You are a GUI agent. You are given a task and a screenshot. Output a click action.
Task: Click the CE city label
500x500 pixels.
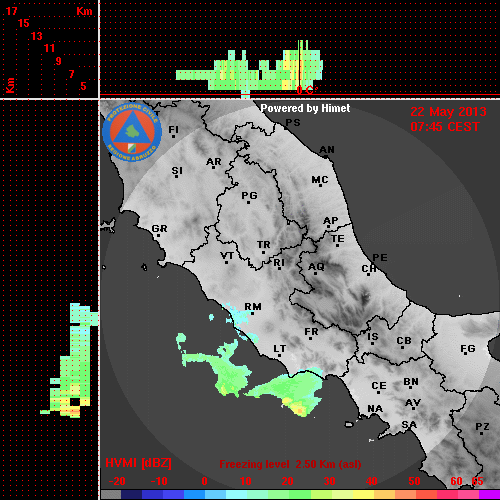coord(379,386)
